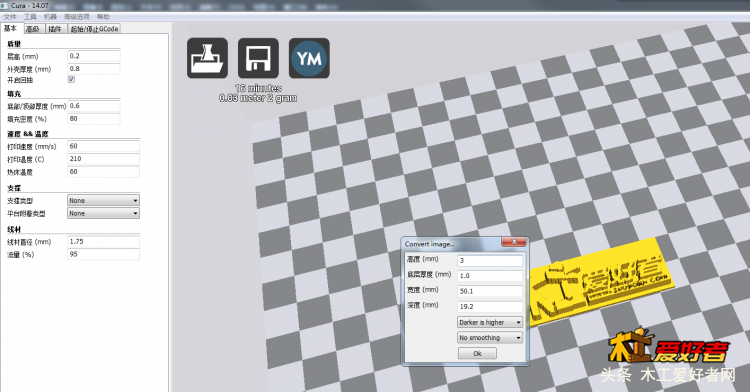Open the plugins tab

point(55,29)
